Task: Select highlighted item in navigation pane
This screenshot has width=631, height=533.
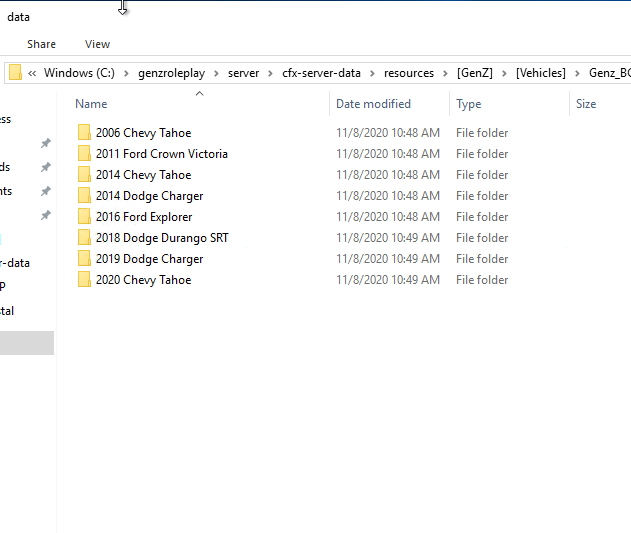Action: click(x=27, y=343)
